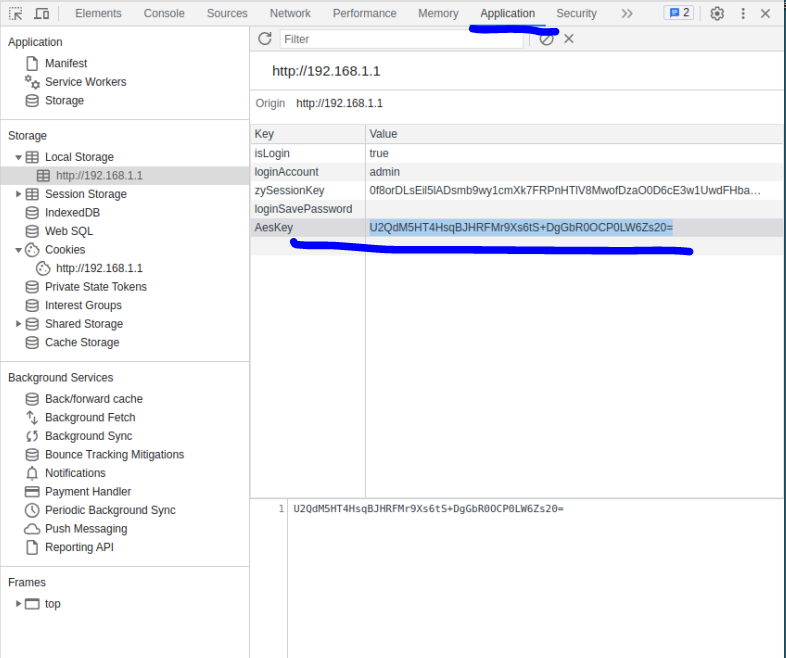The height and width of the screenshot is (658, 786).
Task: Collapse the Cookies tree arrow
Action: pos(18,250)
